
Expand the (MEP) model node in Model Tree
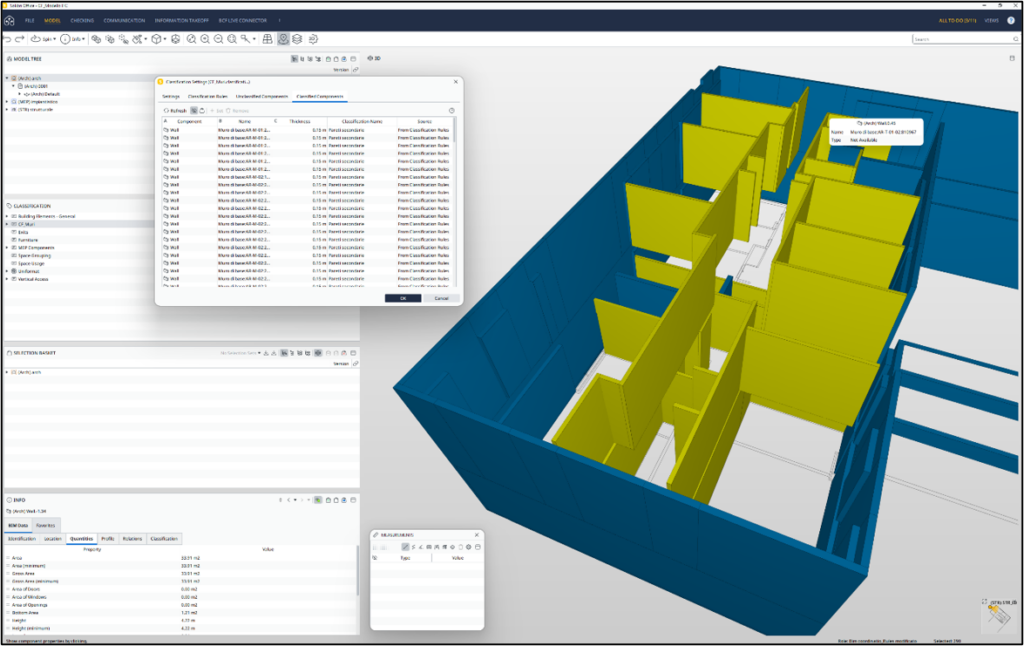[7, 102]
